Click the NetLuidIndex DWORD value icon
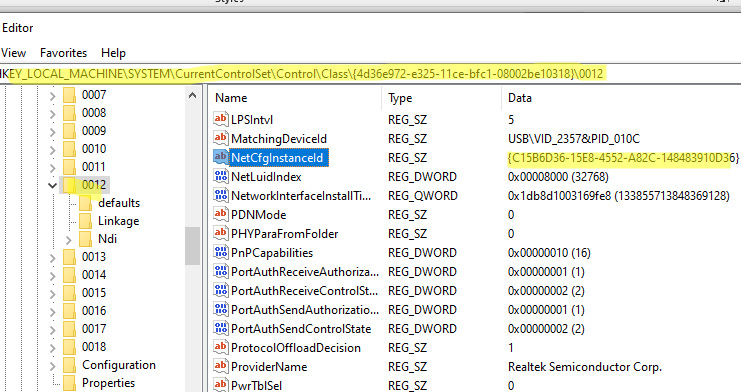Screen dimensions: 741x392 [220, 176]
